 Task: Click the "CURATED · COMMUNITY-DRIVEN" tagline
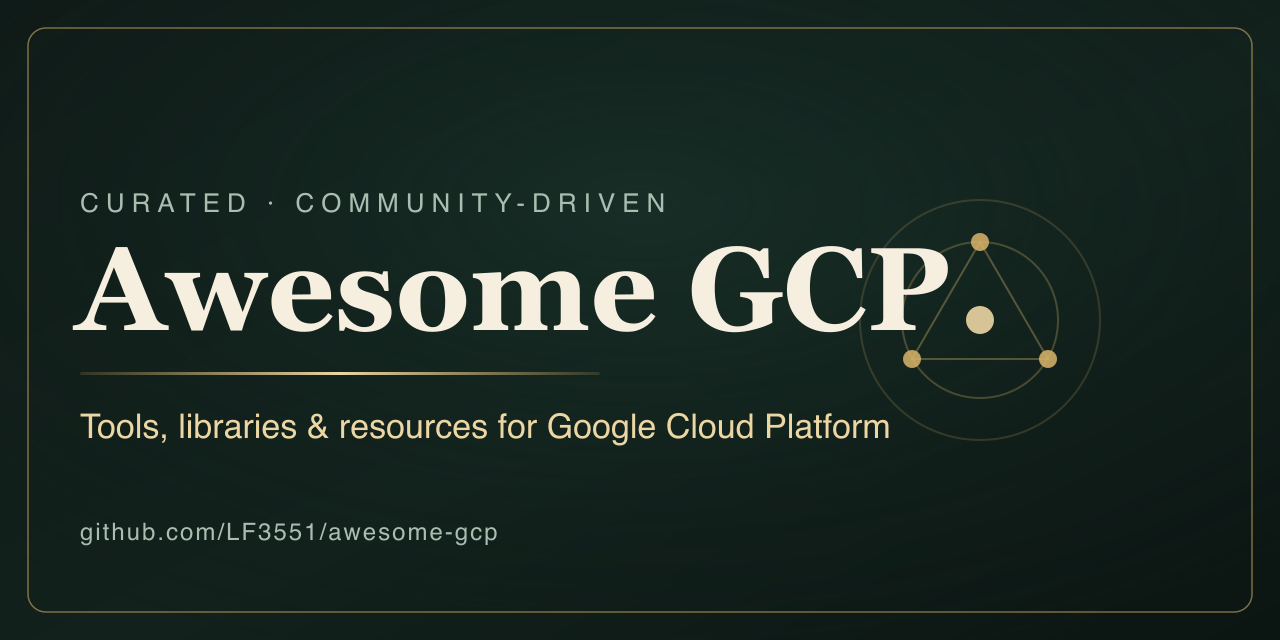pos(374,203)
